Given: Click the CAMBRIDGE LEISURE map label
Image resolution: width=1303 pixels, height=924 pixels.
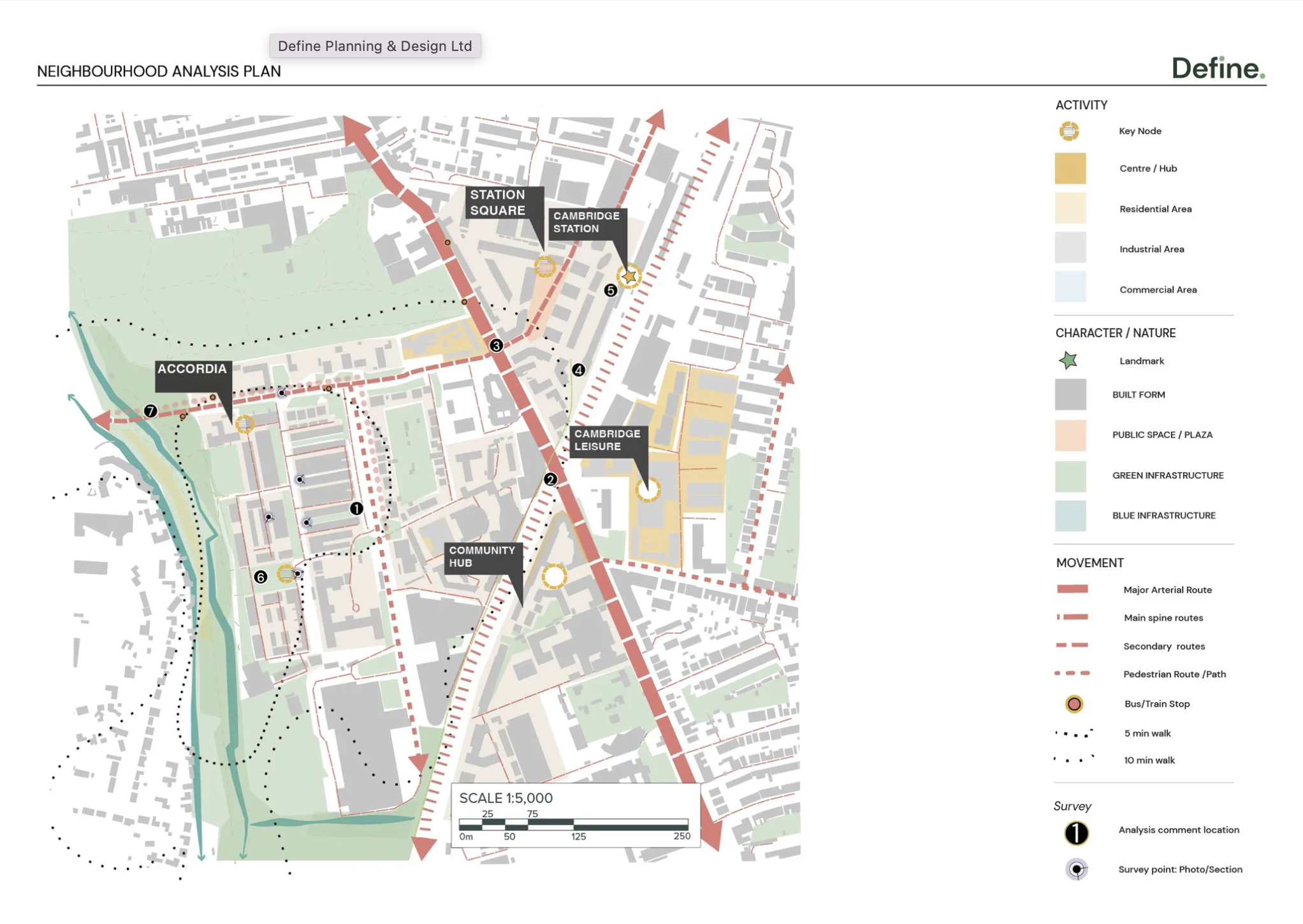Looking at the screenshot, I should tap(607, 440).
